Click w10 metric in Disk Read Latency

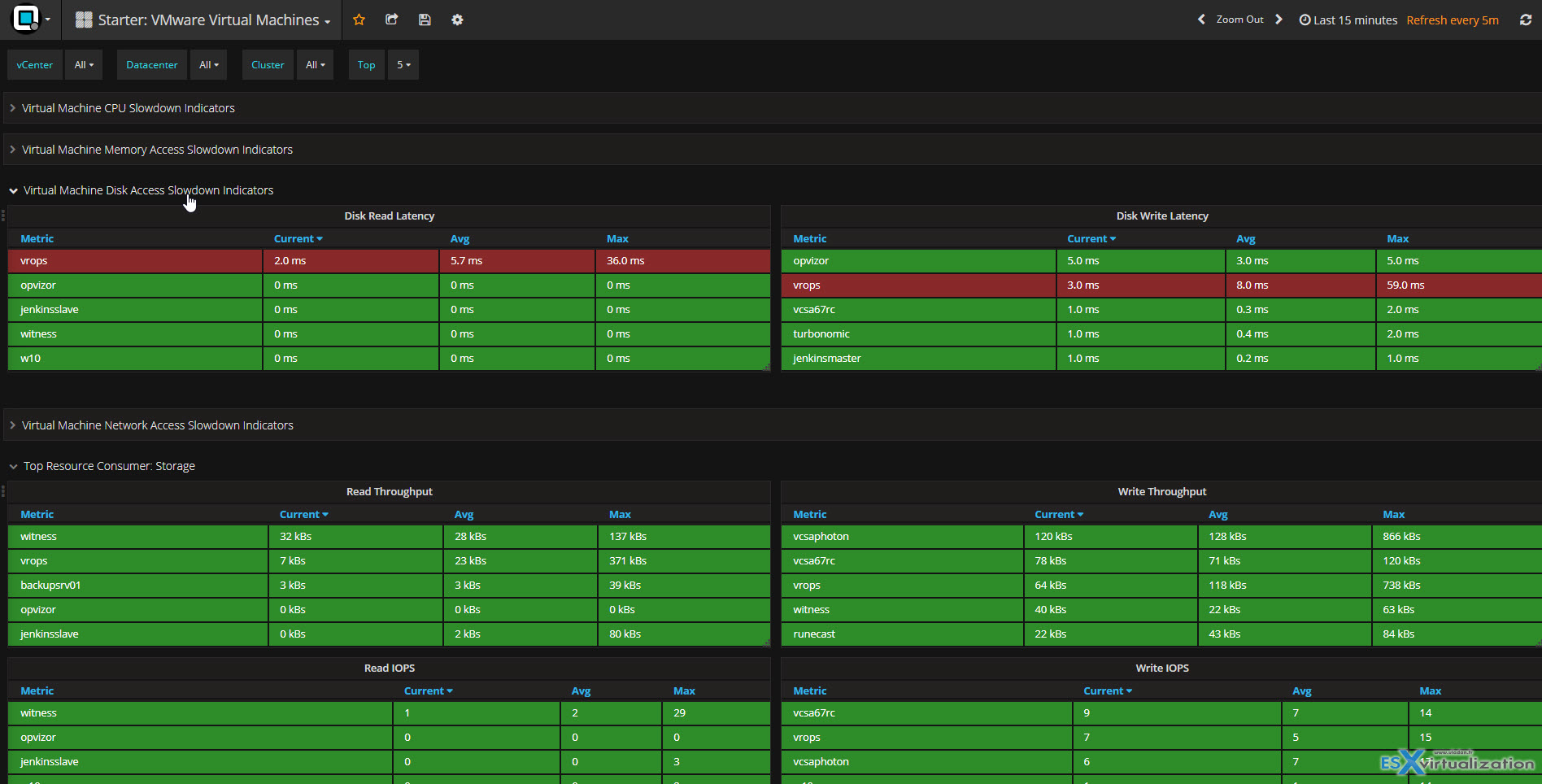click(30, 359)
